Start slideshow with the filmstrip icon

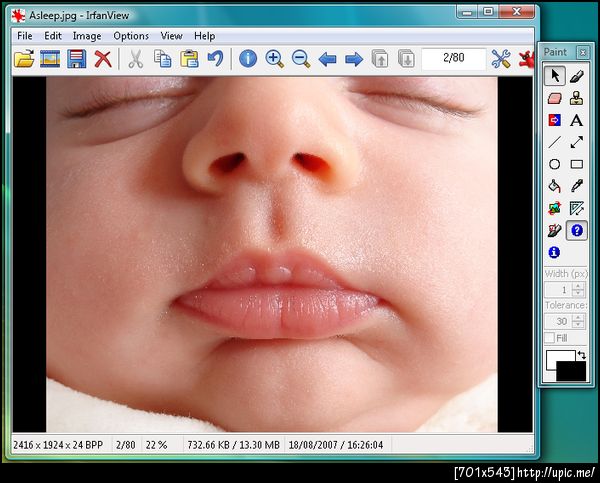click(x=50, y=59)
